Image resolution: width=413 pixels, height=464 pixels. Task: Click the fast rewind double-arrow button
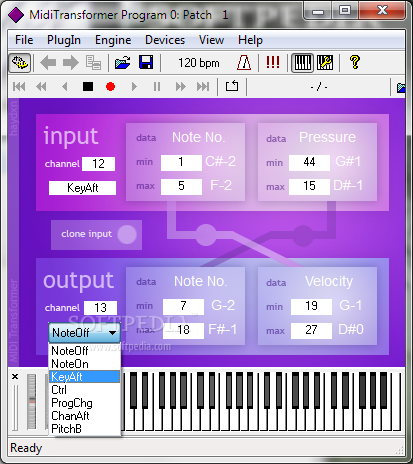point(41,87)
